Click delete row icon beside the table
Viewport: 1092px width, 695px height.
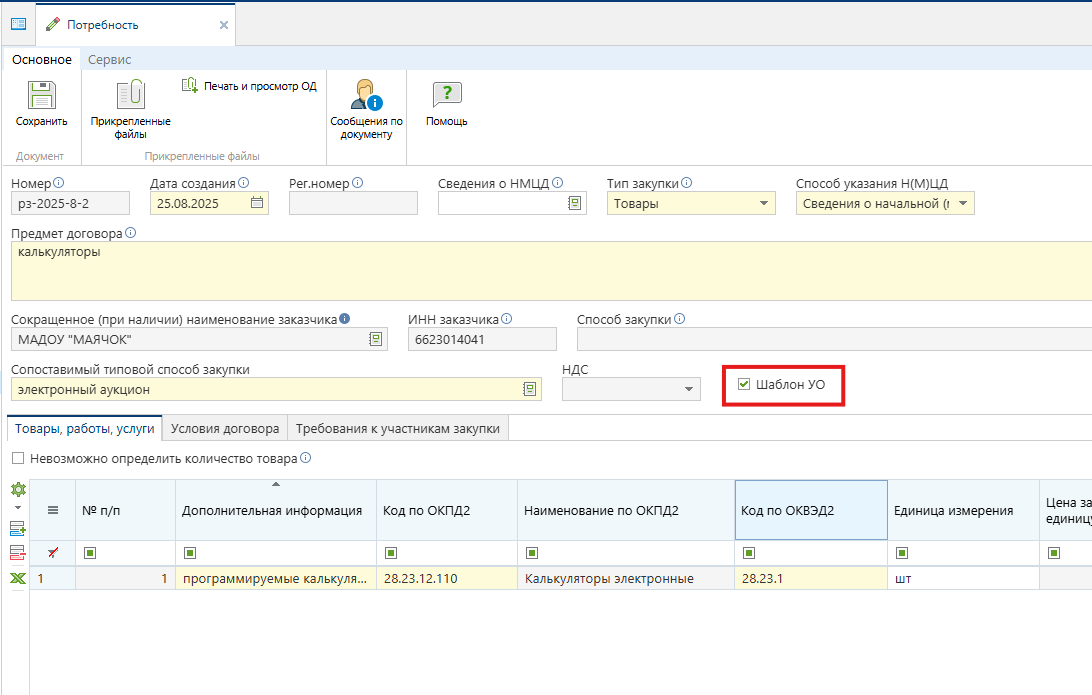click(18, 553)
